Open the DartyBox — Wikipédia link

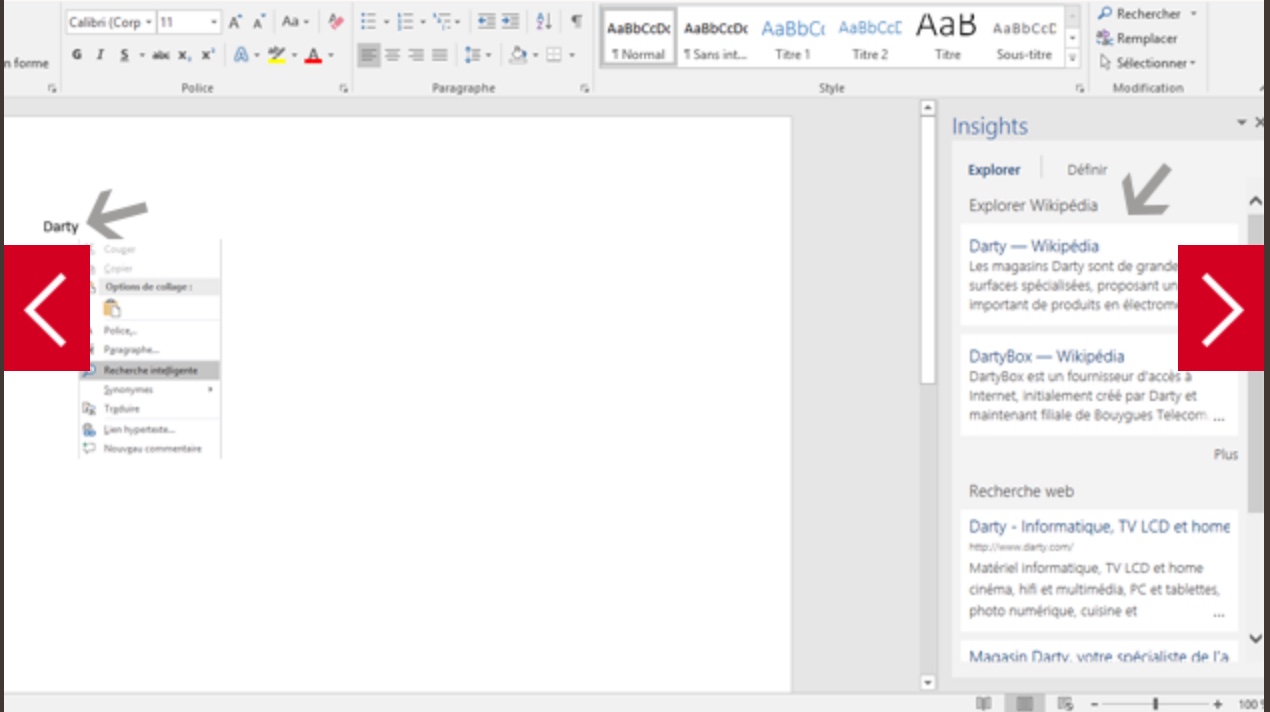coord(1046,356)
